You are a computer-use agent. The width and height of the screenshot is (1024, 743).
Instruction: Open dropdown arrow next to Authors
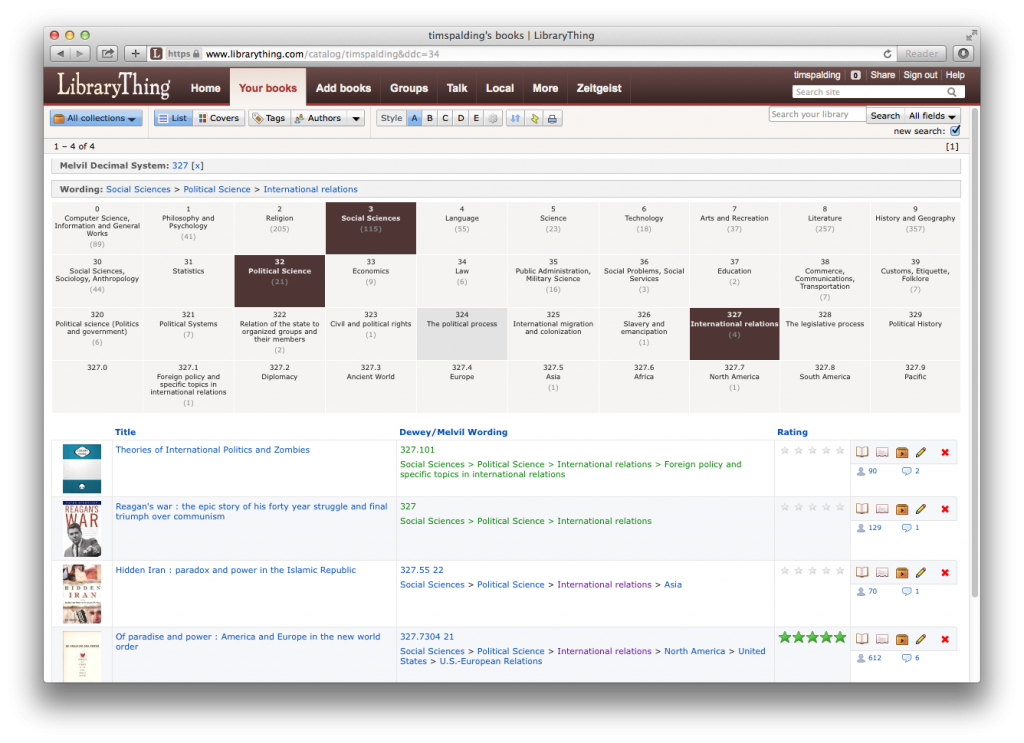point(356,118)
